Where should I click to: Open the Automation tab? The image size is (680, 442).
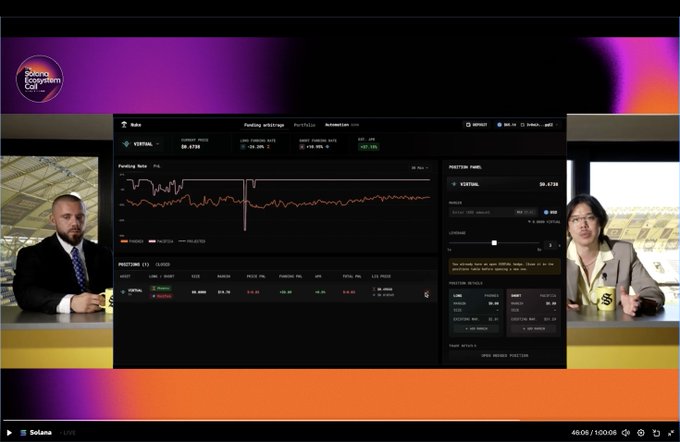[x=337, y=125]
